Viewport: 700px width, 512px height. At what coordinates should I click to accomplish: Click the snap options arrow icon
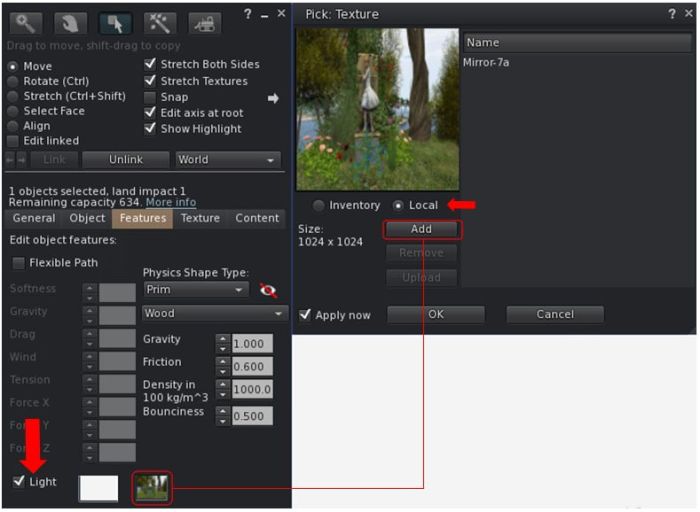[x=273, y=98]
